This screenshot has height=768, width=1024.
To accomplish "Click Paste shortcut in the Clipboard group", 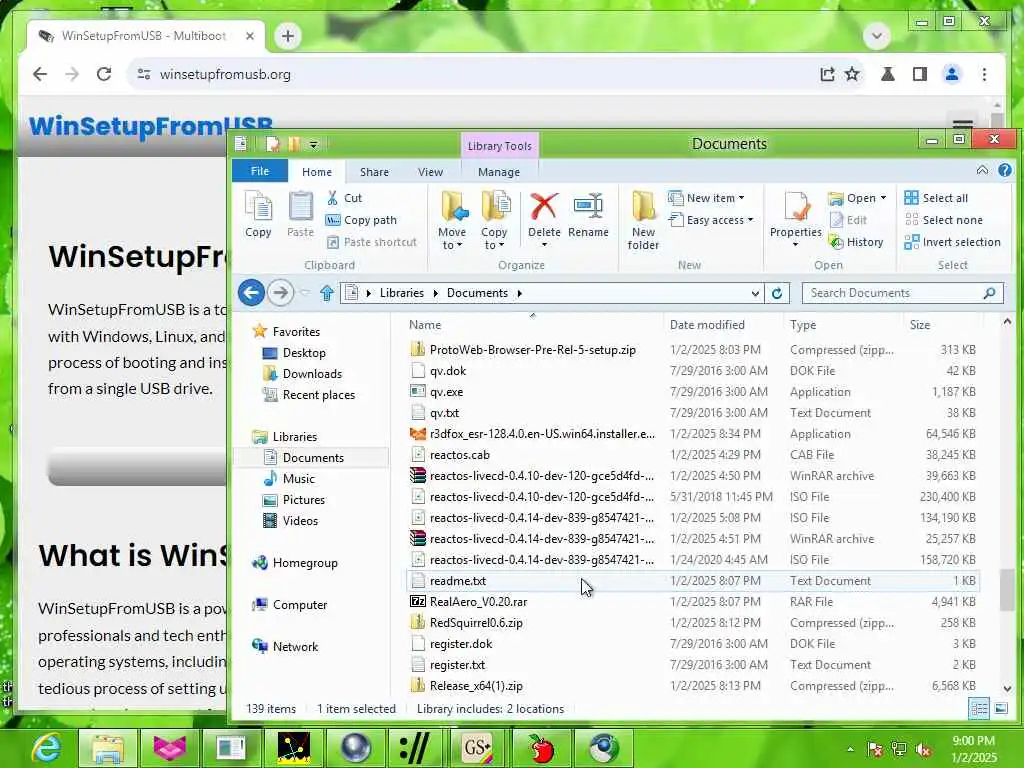I will click(371, 242).
